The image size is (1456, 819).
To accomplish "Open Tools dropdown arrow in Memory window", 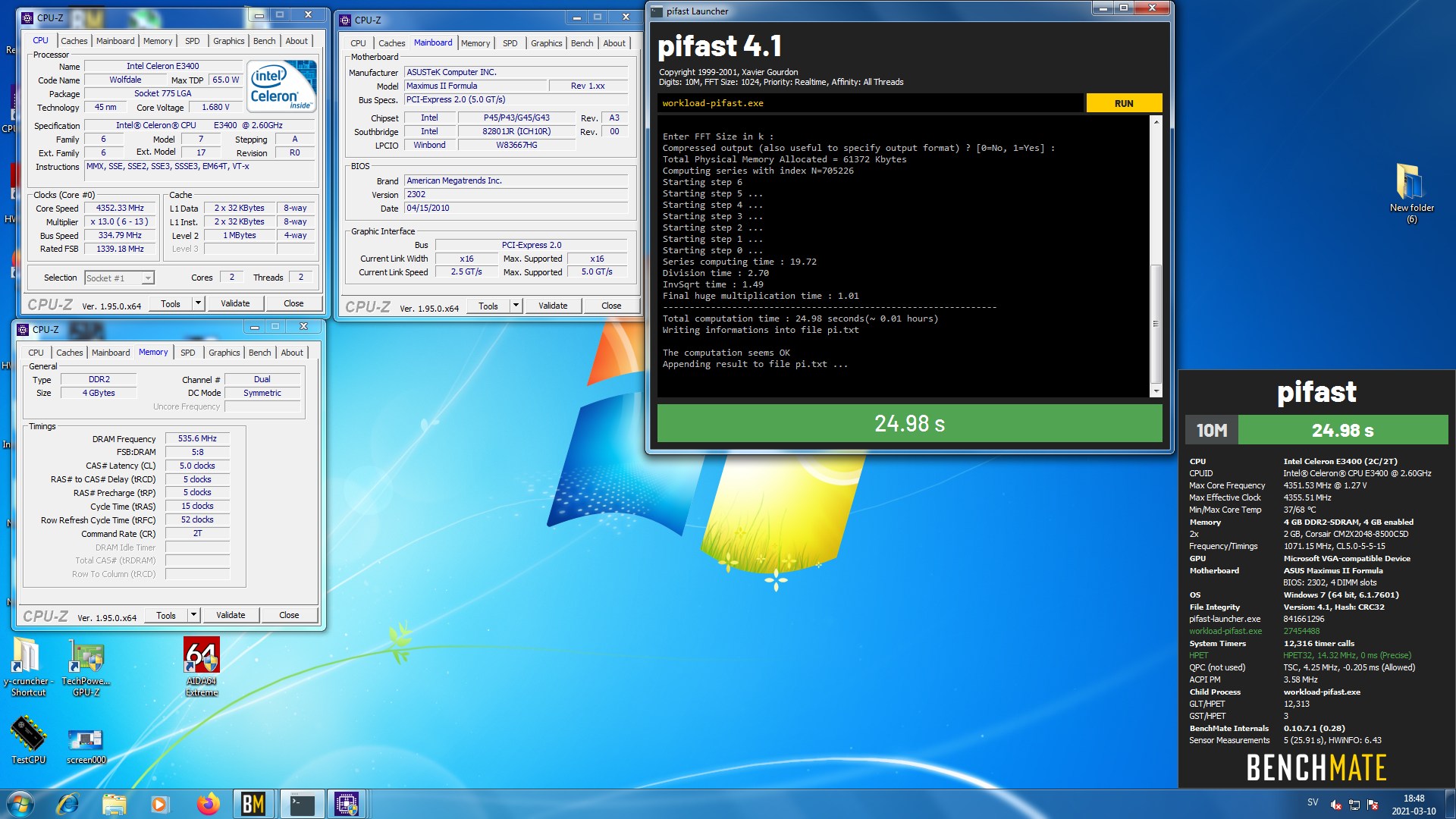I will click(x=193, y=615).
